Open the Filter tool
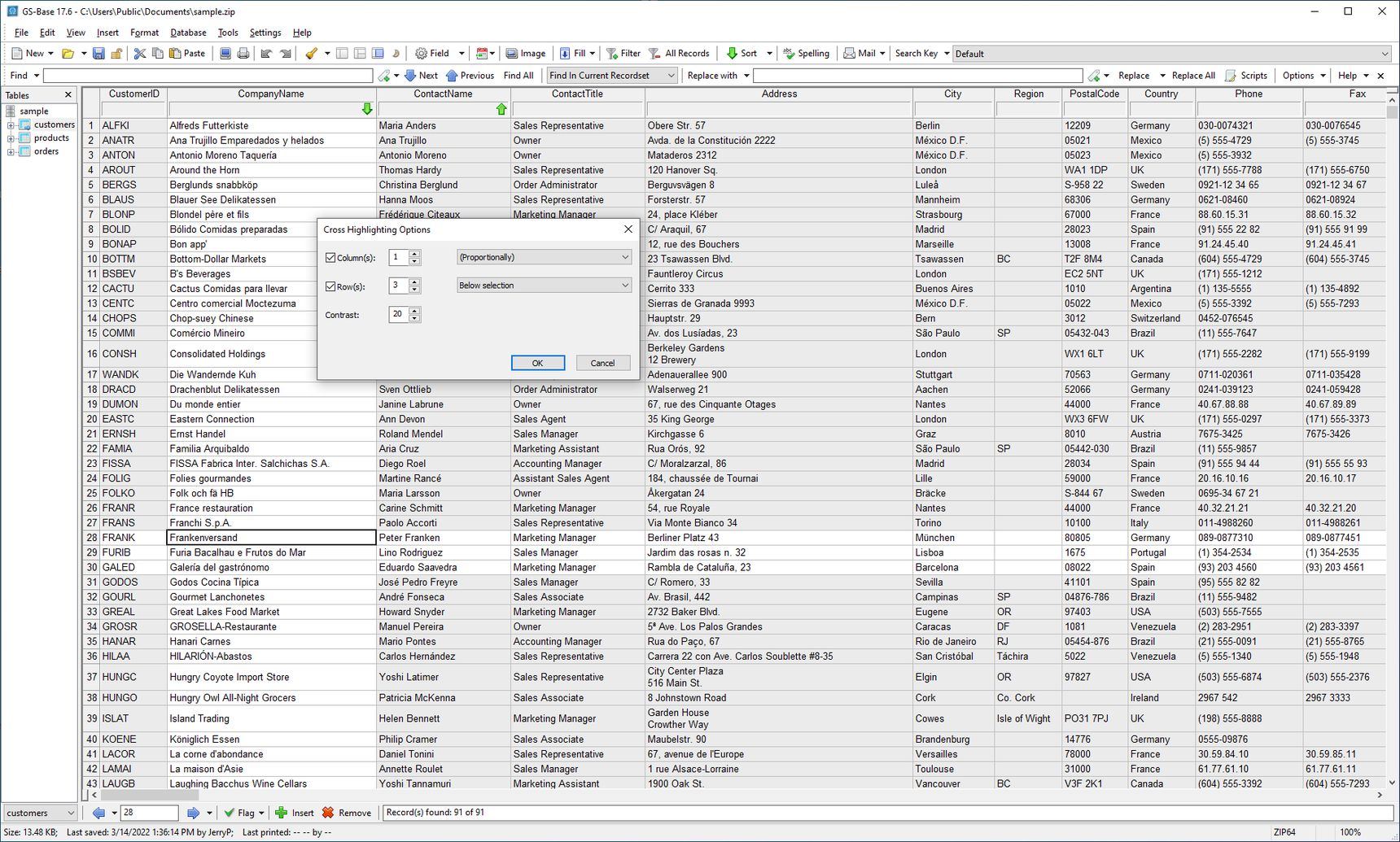 coord(623,54)
